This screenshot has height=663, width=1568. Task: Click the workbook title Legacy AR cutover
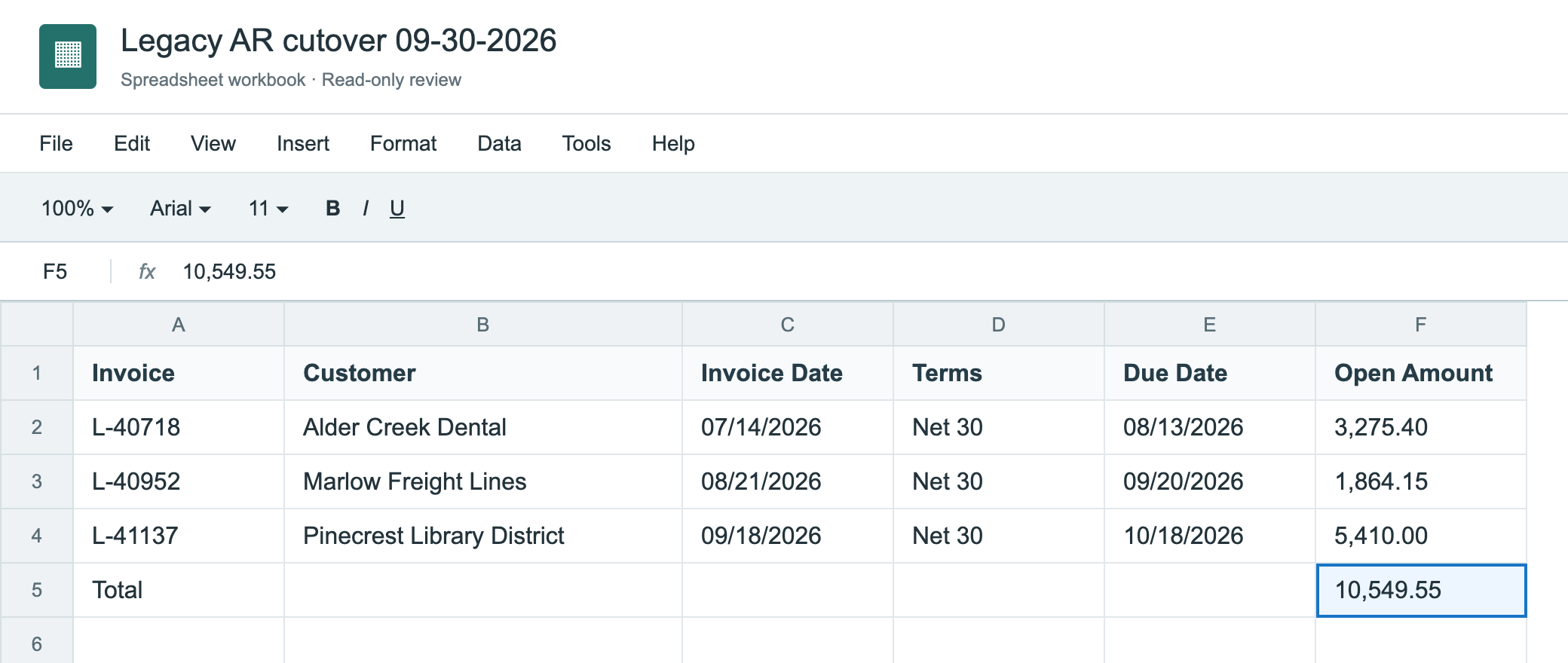coord(338,40)
